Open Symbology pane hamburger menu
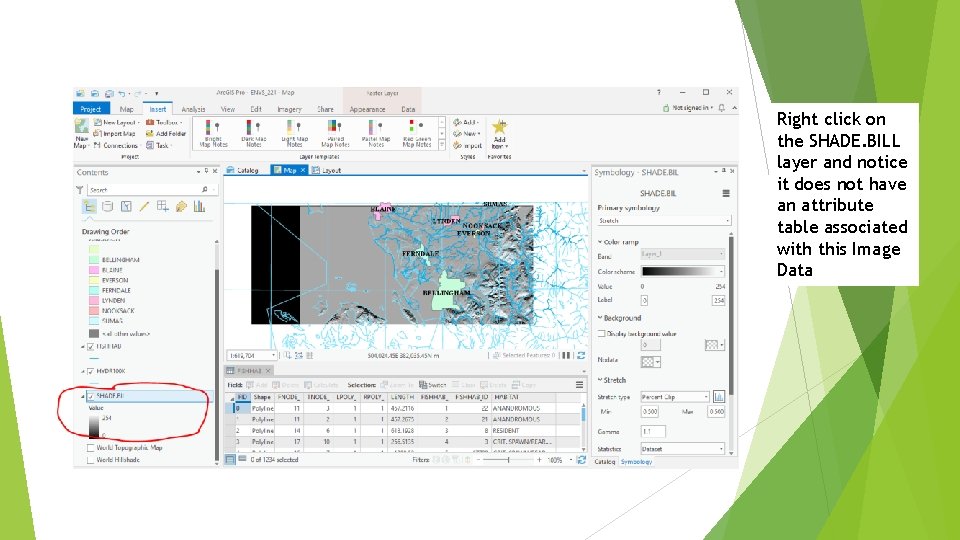Viewport: 960px width, 540px height. (726, 193)
